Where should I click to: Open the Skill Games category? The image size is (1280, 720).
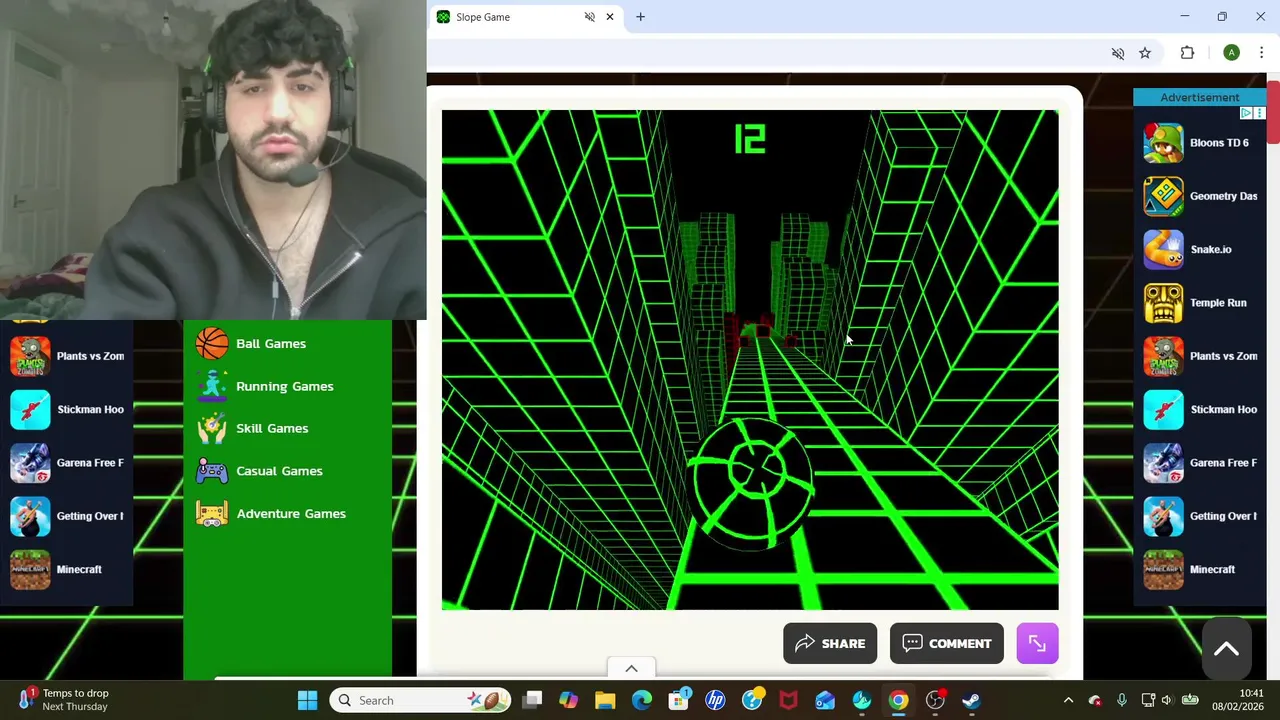pos(252,428)
